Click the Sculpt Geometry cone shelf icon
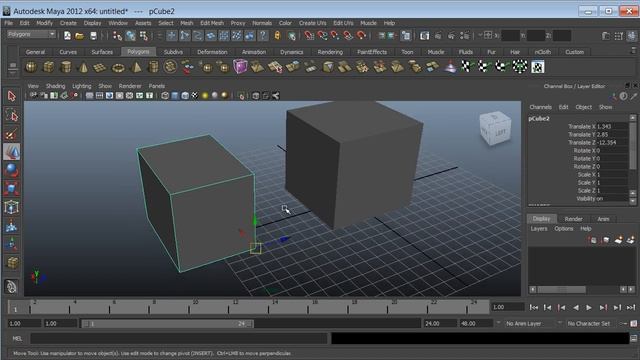Screen dimensions: 640x360 [x=450, y=67]
